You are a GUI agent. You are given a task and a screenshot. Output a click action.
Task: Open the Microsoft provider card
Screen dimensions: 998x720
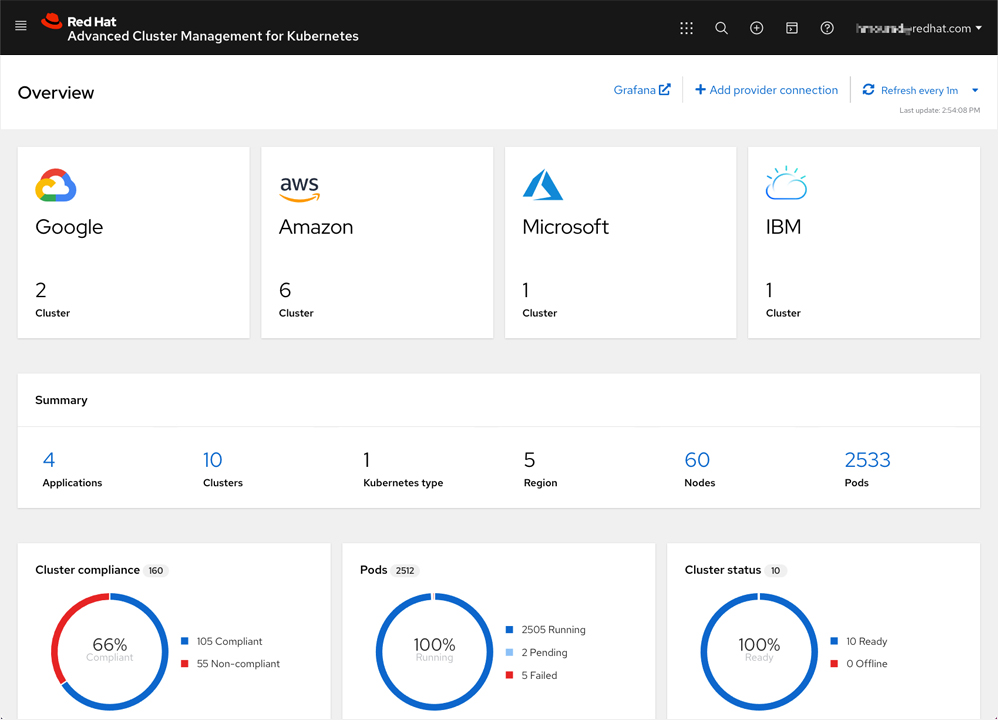(620, 242)
